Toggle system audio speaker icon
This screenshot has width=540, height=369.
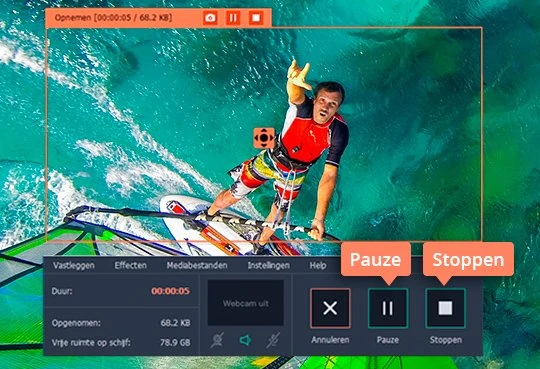point(245,340)
